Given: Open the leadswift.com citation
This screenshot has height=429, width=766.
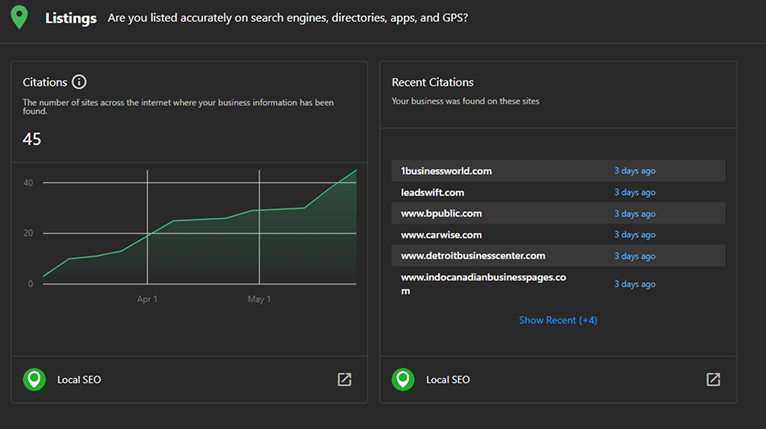Looking at the screenshot, I should [x=432, y=192].
